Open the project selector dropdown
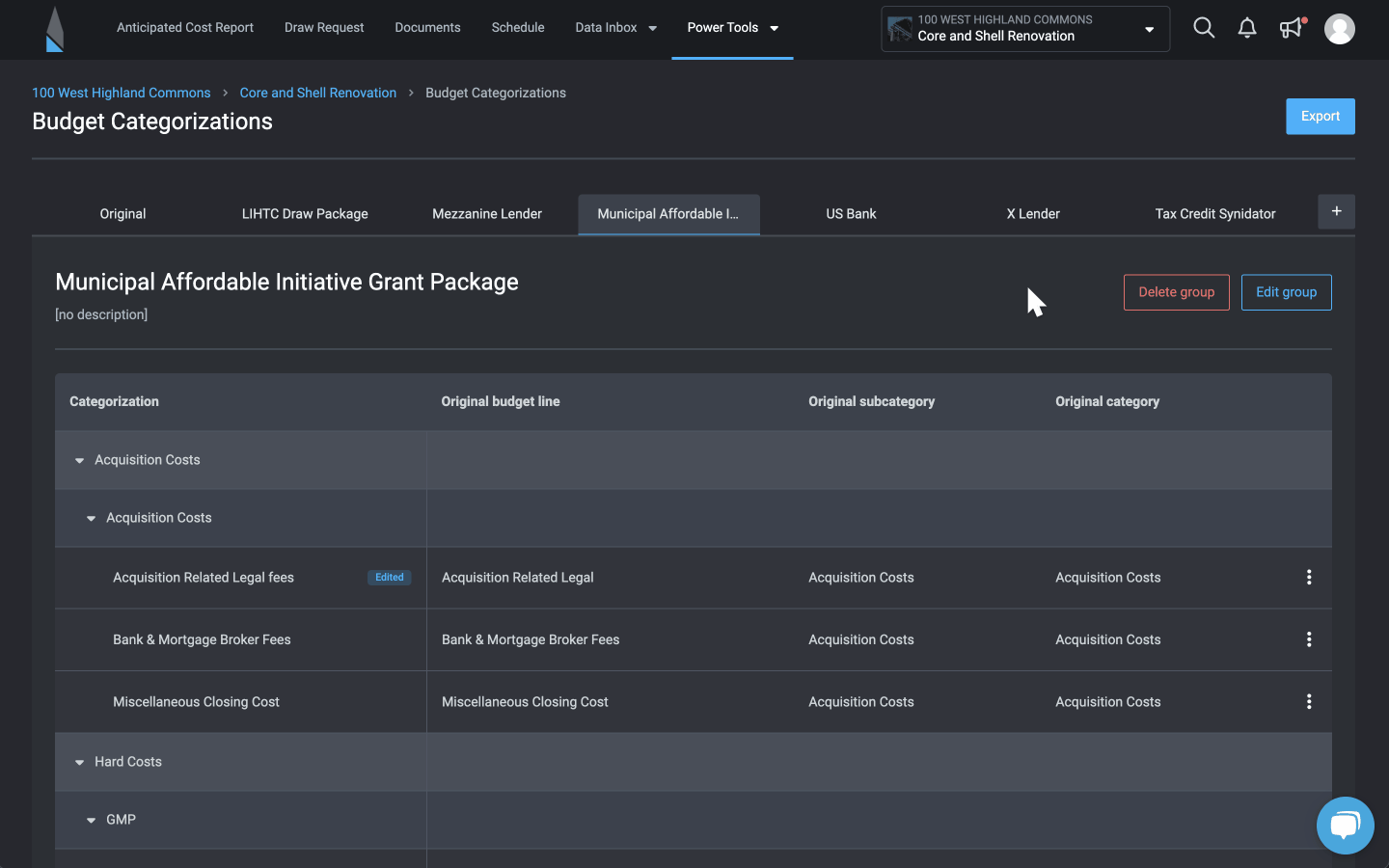 tap(1024, 29)
